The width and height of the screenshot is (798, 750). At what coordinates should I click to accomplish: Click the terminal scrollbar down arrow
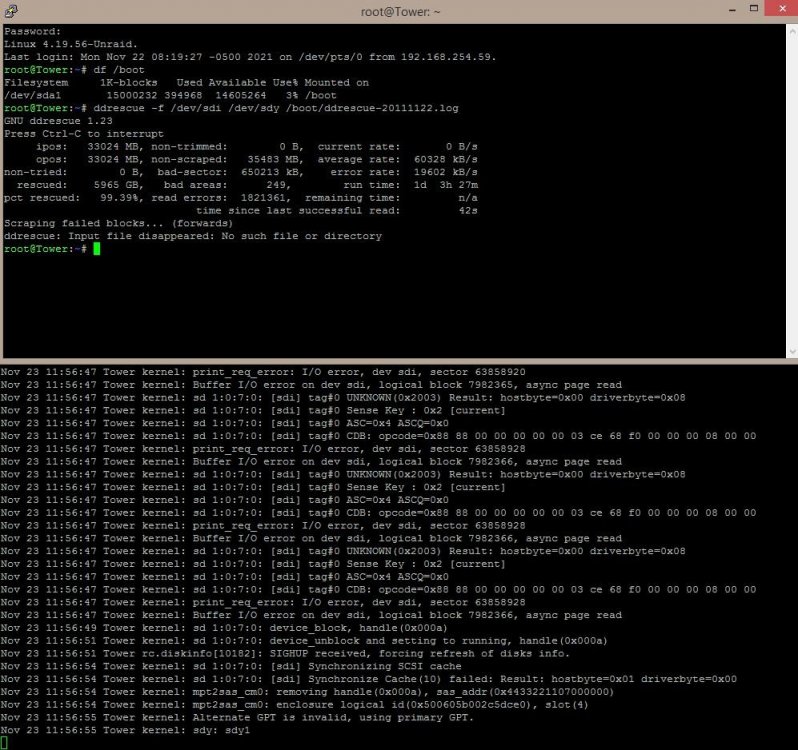click(x=792, y=352)
